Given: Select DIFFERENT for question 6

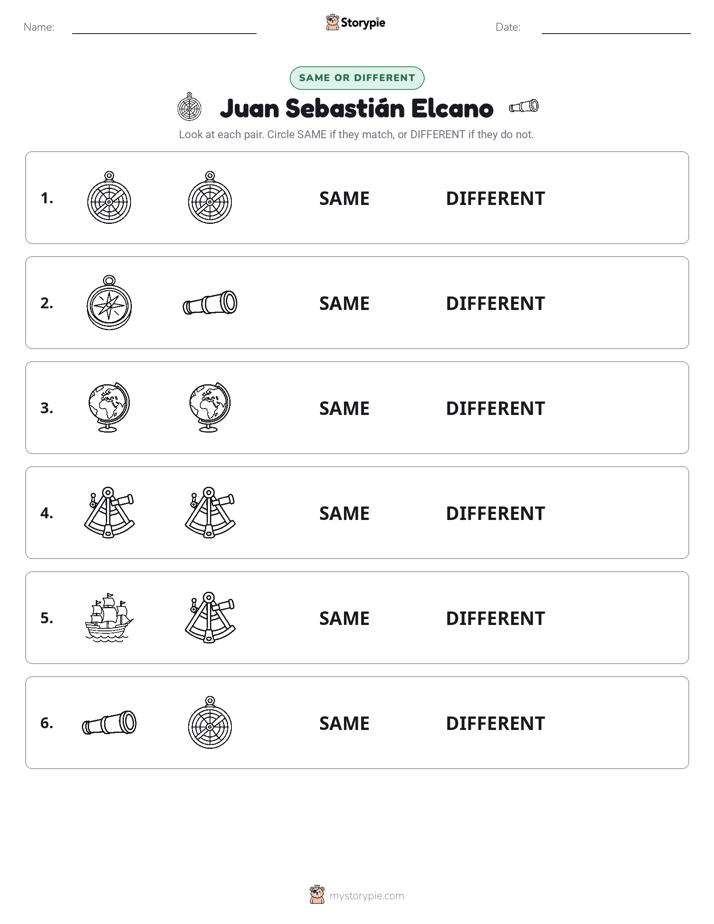Looking at the screenshot, I should [x=495, y=723].
